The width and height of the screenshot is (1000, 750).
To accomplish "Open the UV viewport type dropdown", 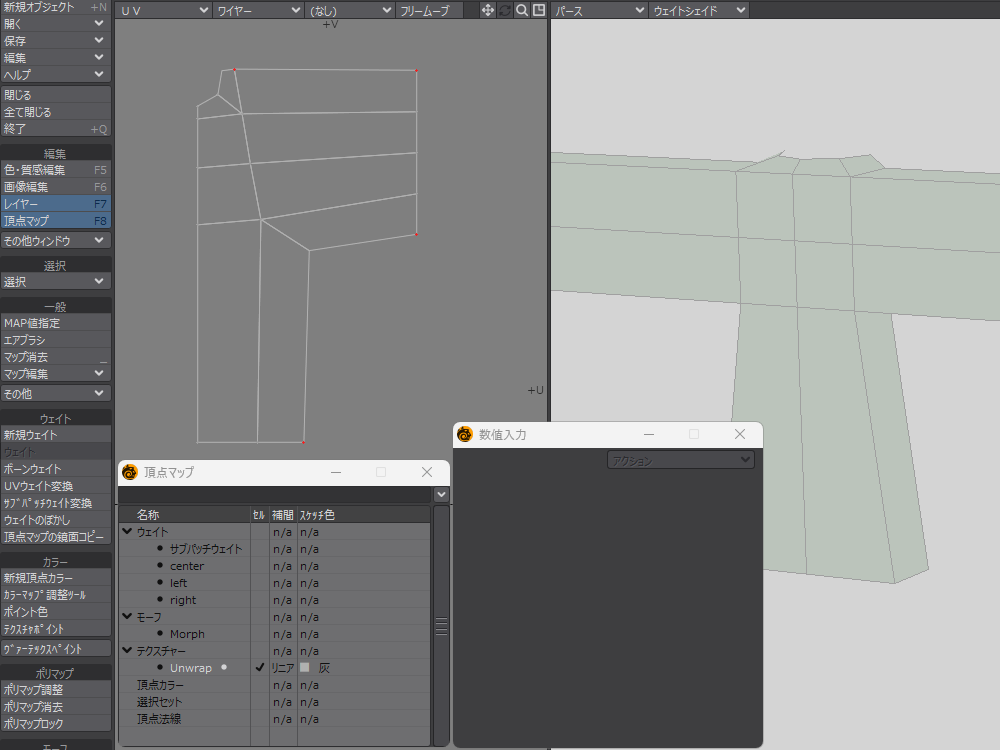I will tap(163, 10).
